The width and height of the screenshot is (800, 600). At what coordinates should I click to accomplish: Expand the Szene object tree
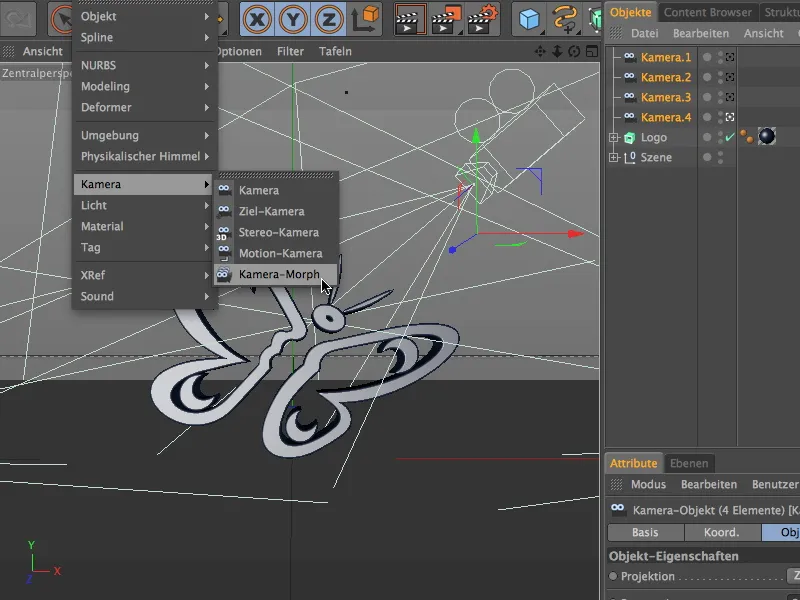(x=614, y=157)
